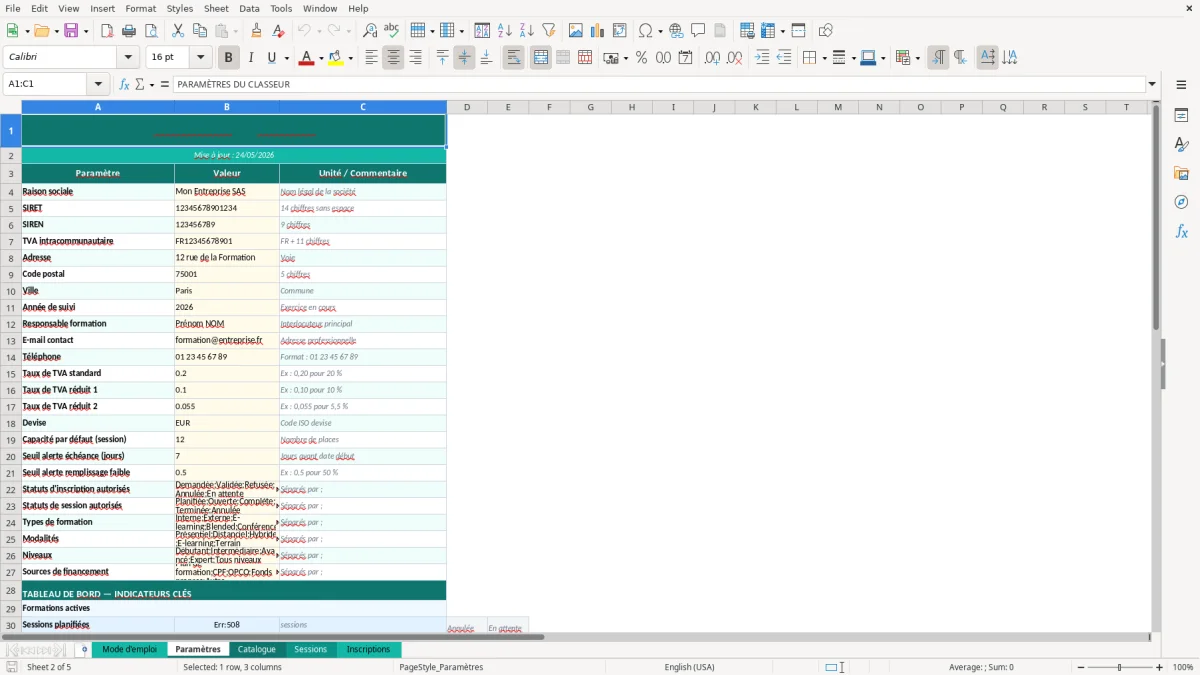1200x675 pixels.
Task: Open the sidebar Navigator compass
Action: (1181, 202)
